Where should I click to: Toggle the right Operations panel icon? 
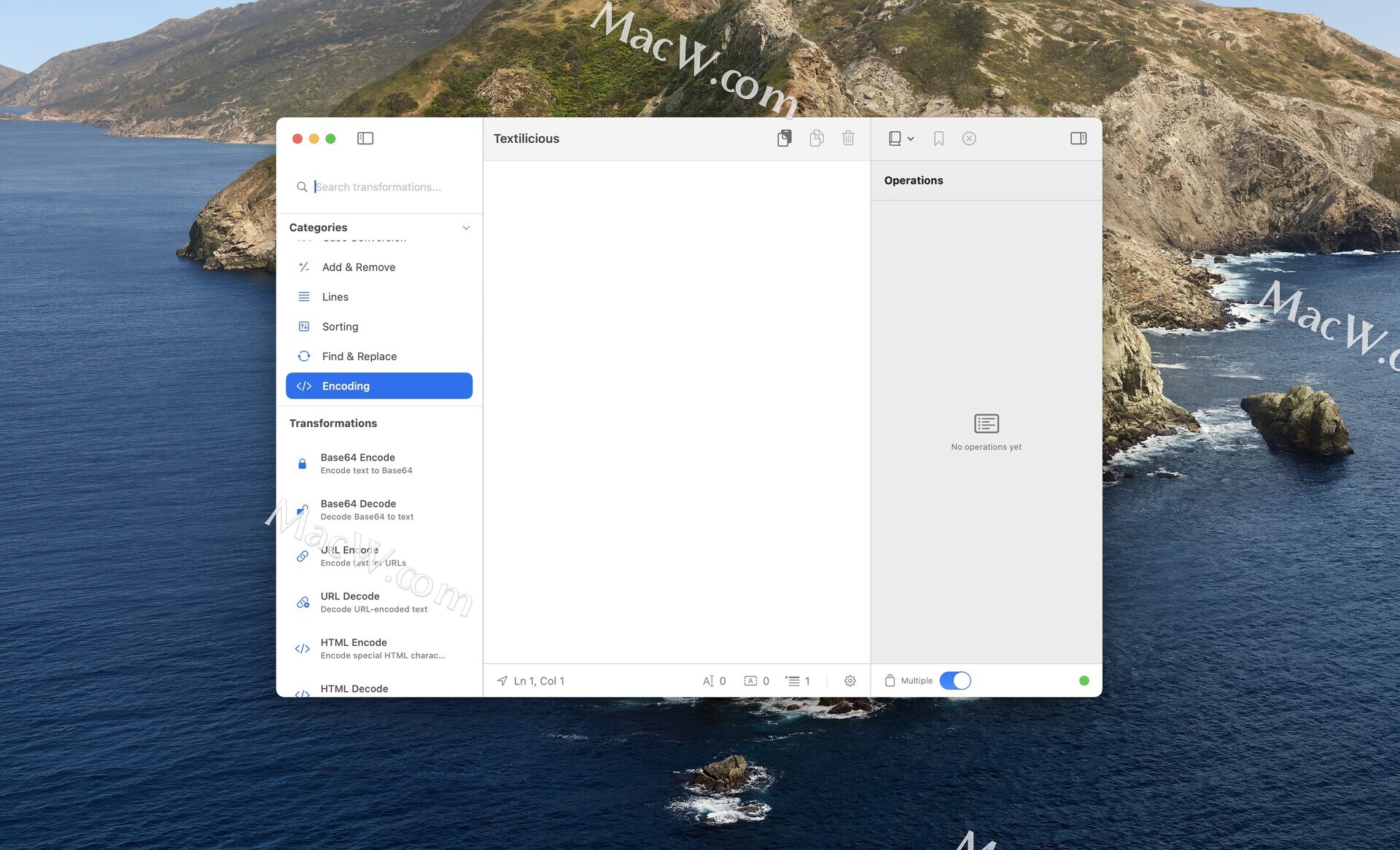(1078, 139)
